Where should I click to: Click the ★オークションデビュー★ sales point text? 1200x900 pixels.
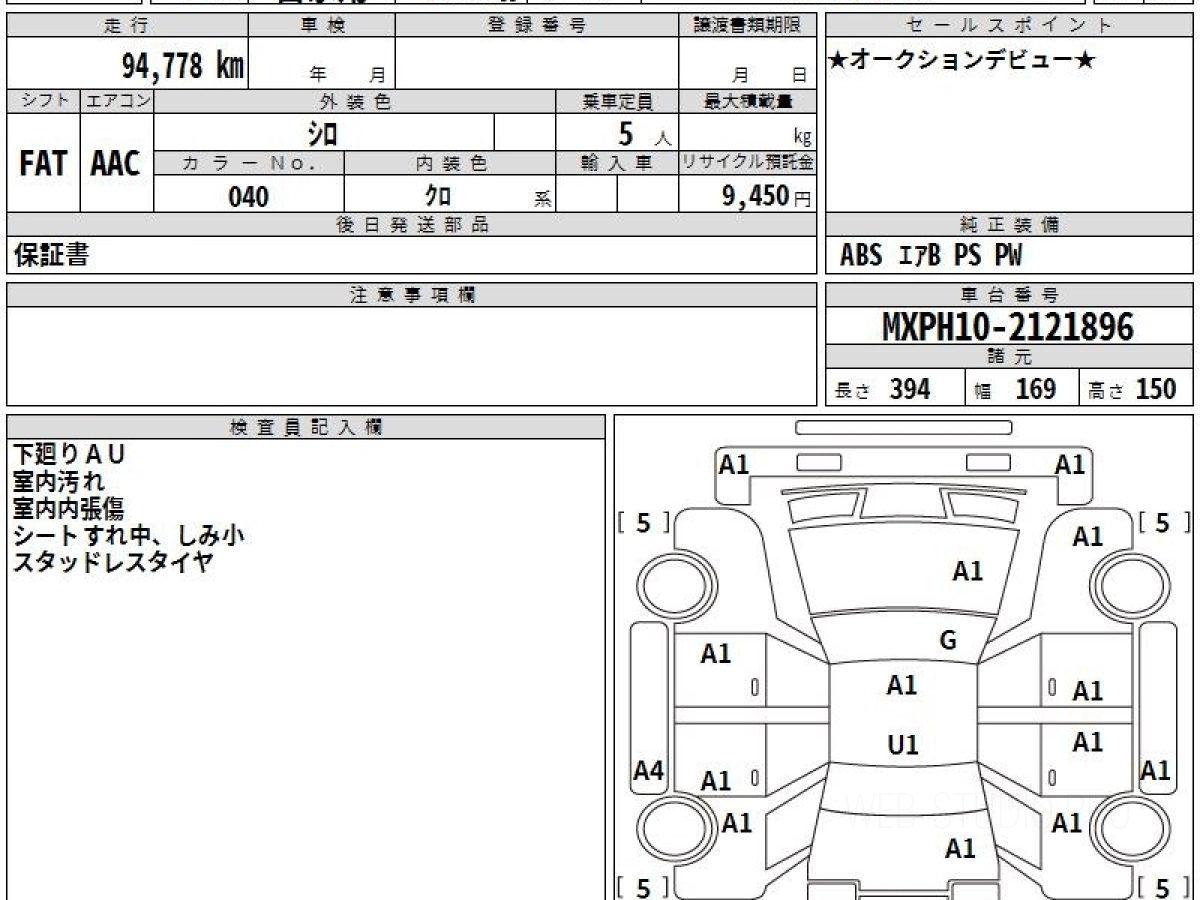pos(962,61)
